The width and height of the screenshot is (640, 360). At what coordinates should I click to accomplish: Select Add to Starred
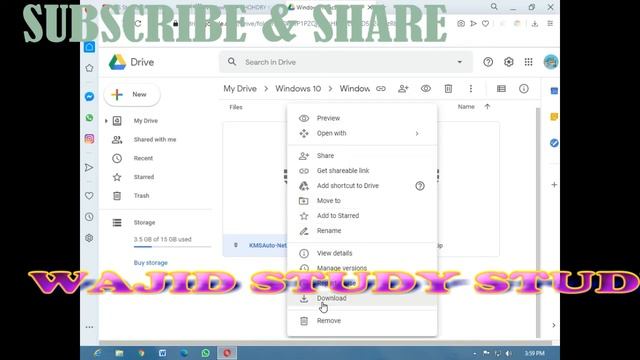tap(362, 216)
